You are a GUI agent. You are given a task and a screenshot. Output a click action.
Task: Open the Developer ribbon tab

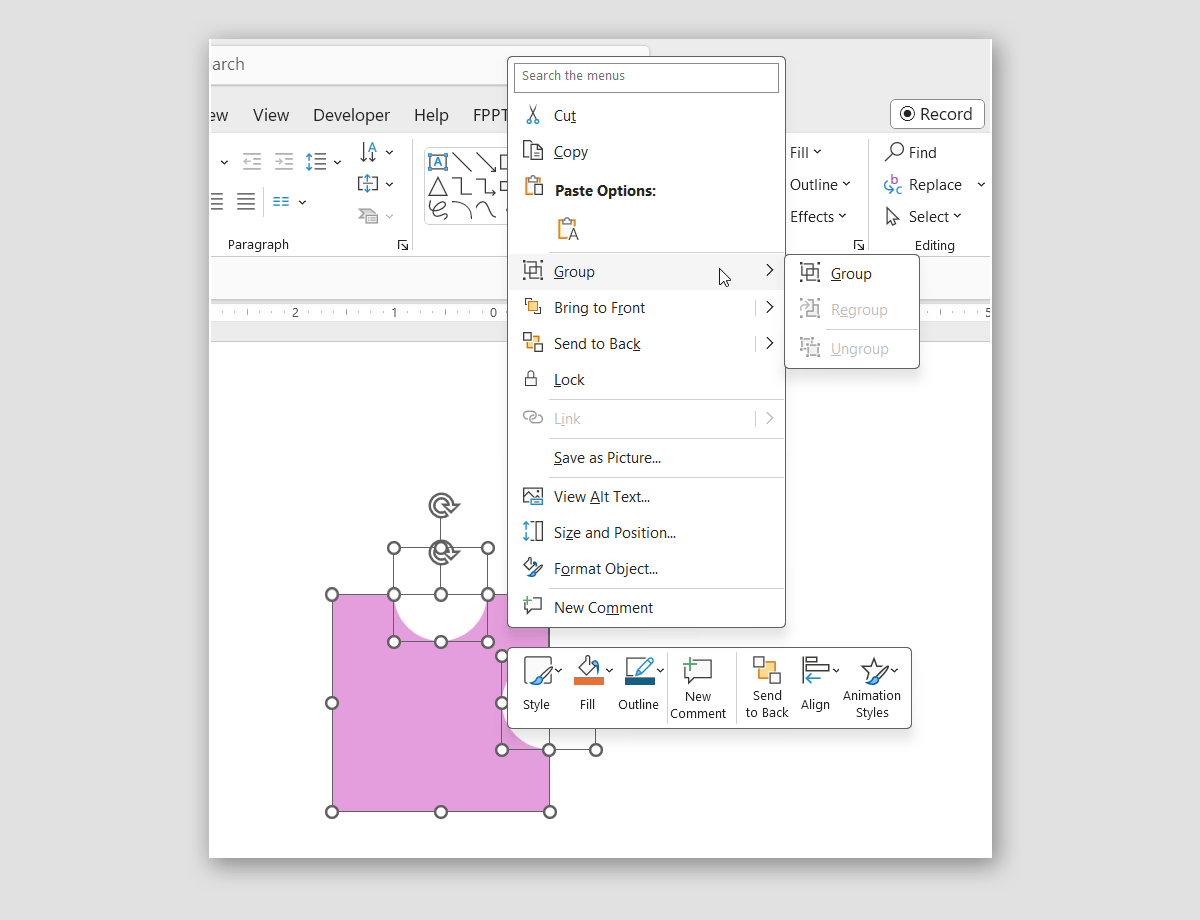(x=351, y=115)
